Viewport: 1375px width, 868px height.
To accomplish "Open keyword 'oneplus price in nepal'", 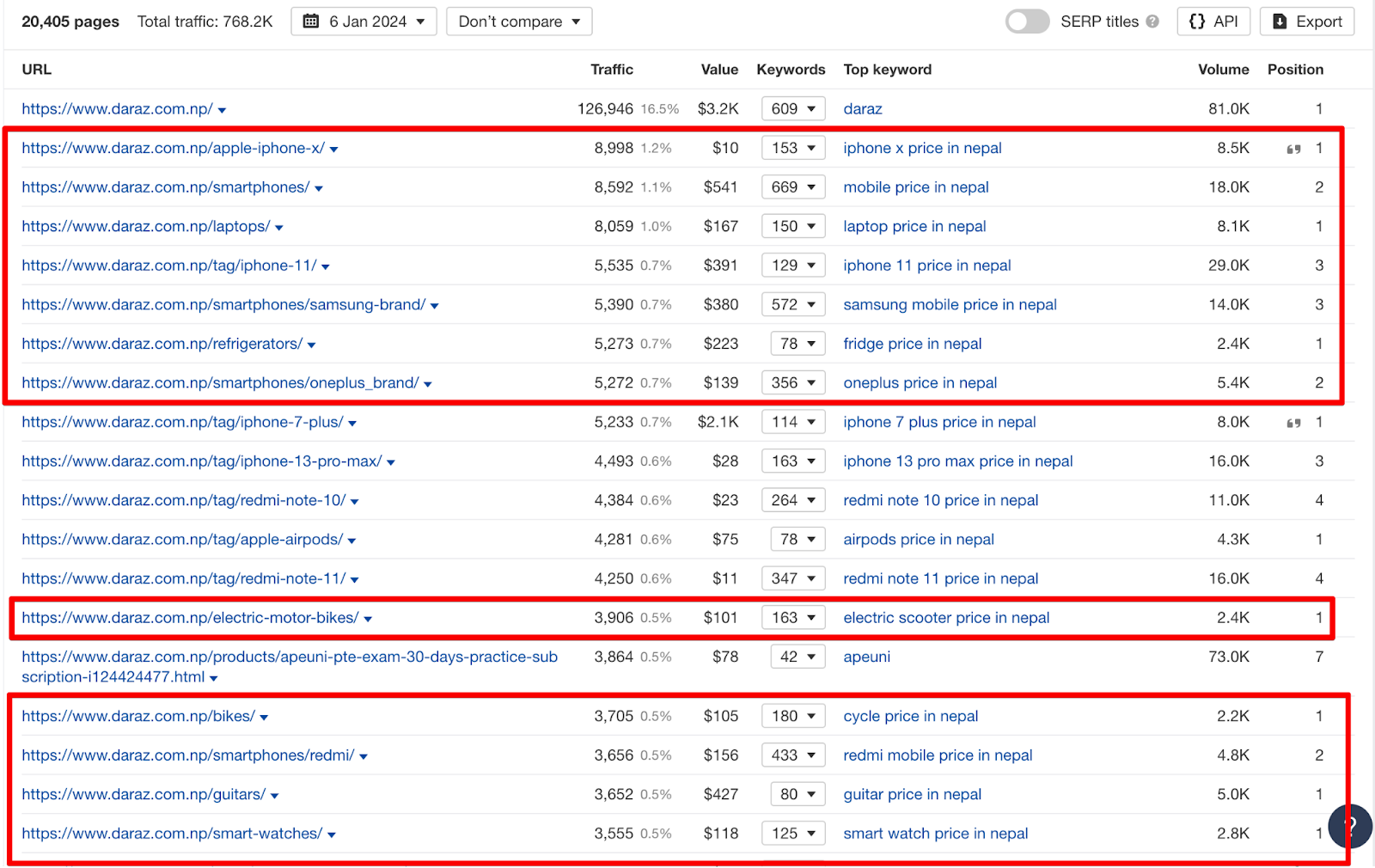I will pyautogui.click(x=920, y=382).
